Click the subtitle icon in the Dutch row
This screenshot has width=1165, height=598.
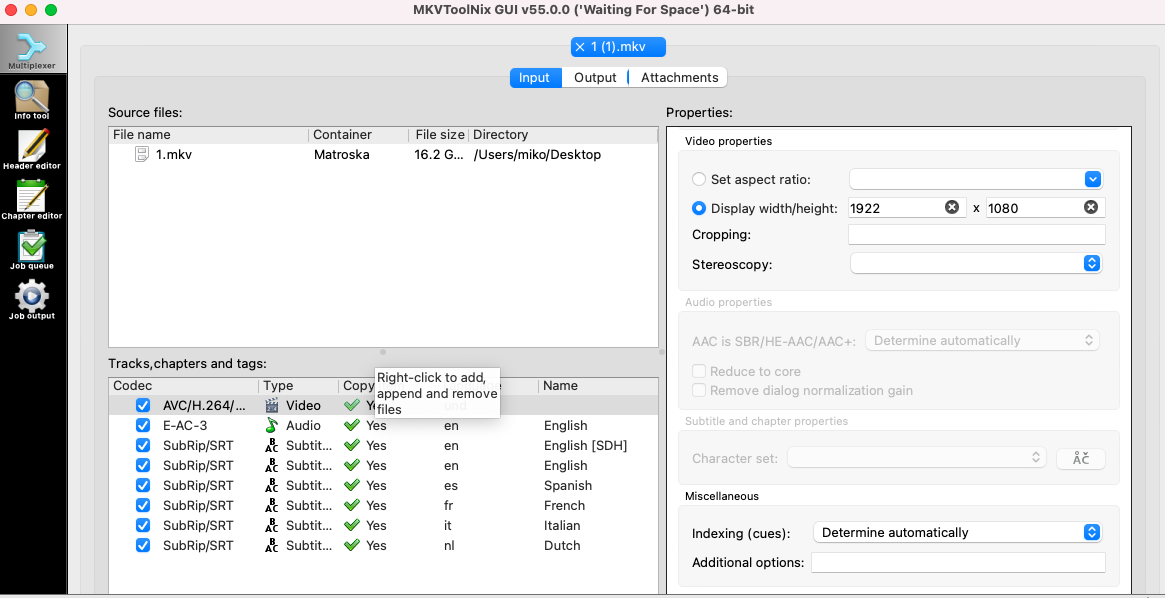[x=272, y=546]
